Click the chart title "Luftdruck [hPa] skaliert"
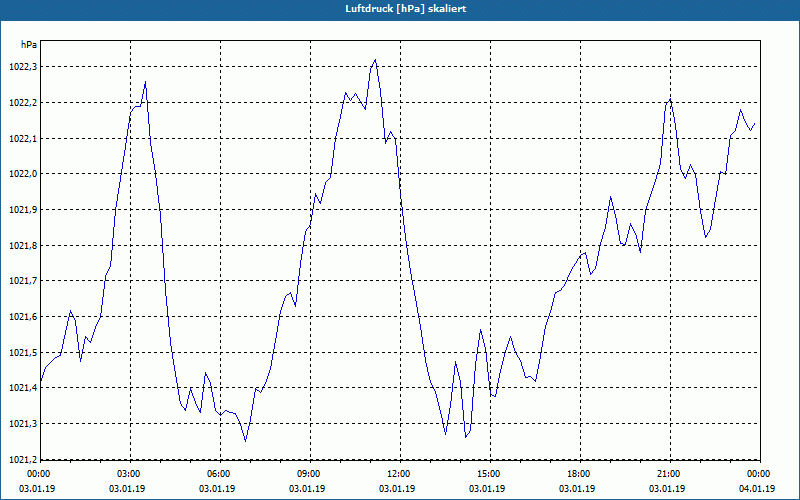800x500 pixels. [405, 9]
